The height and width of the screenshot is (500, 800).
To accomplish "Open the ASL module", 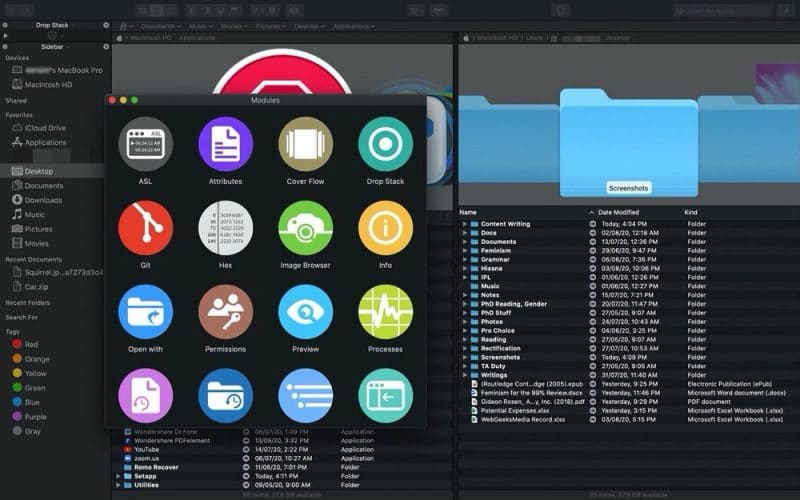I will [x=145, y=145].
